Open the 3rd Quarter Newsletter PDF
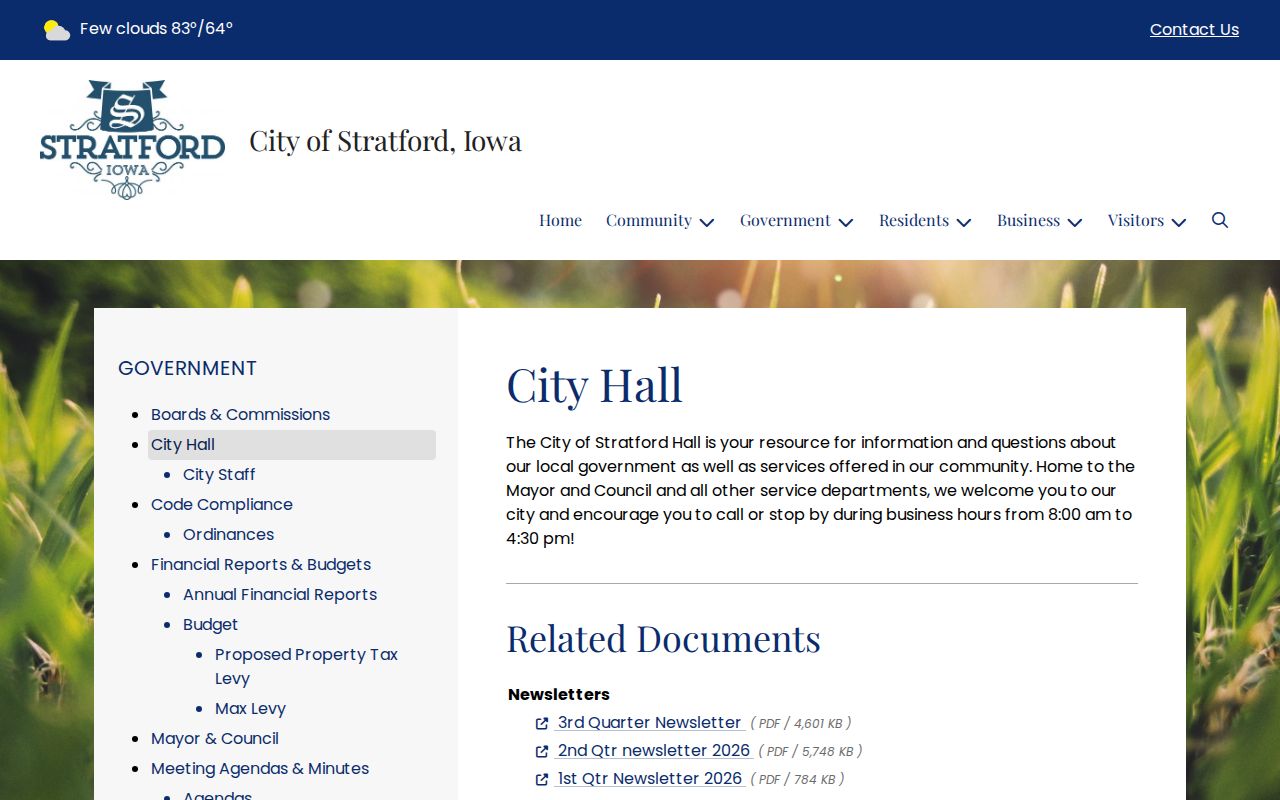This screenshot has width=1280, height=800. (x=649, y=722)
